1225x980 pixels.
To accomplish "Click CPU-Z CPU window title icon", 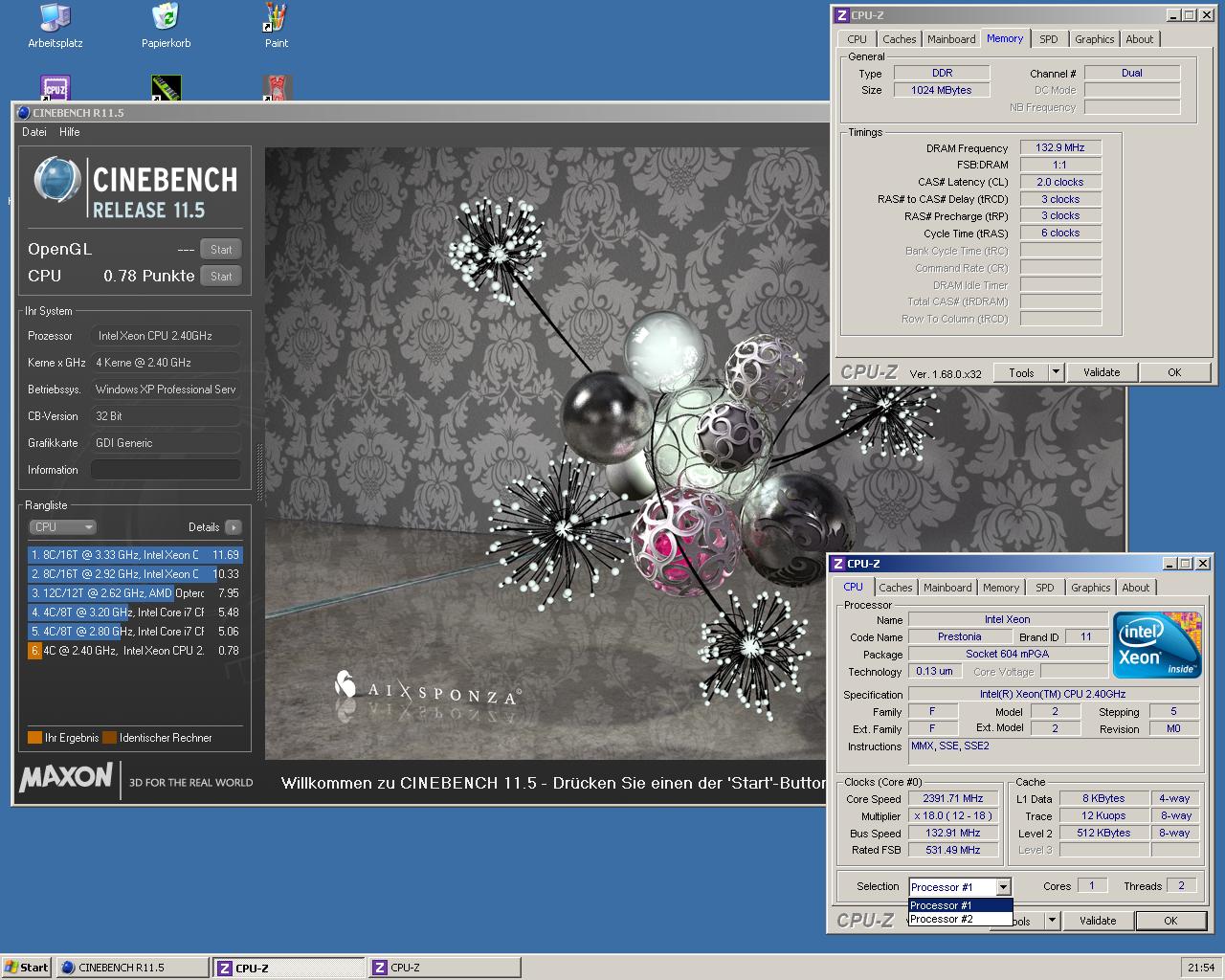I will point(837,564).
